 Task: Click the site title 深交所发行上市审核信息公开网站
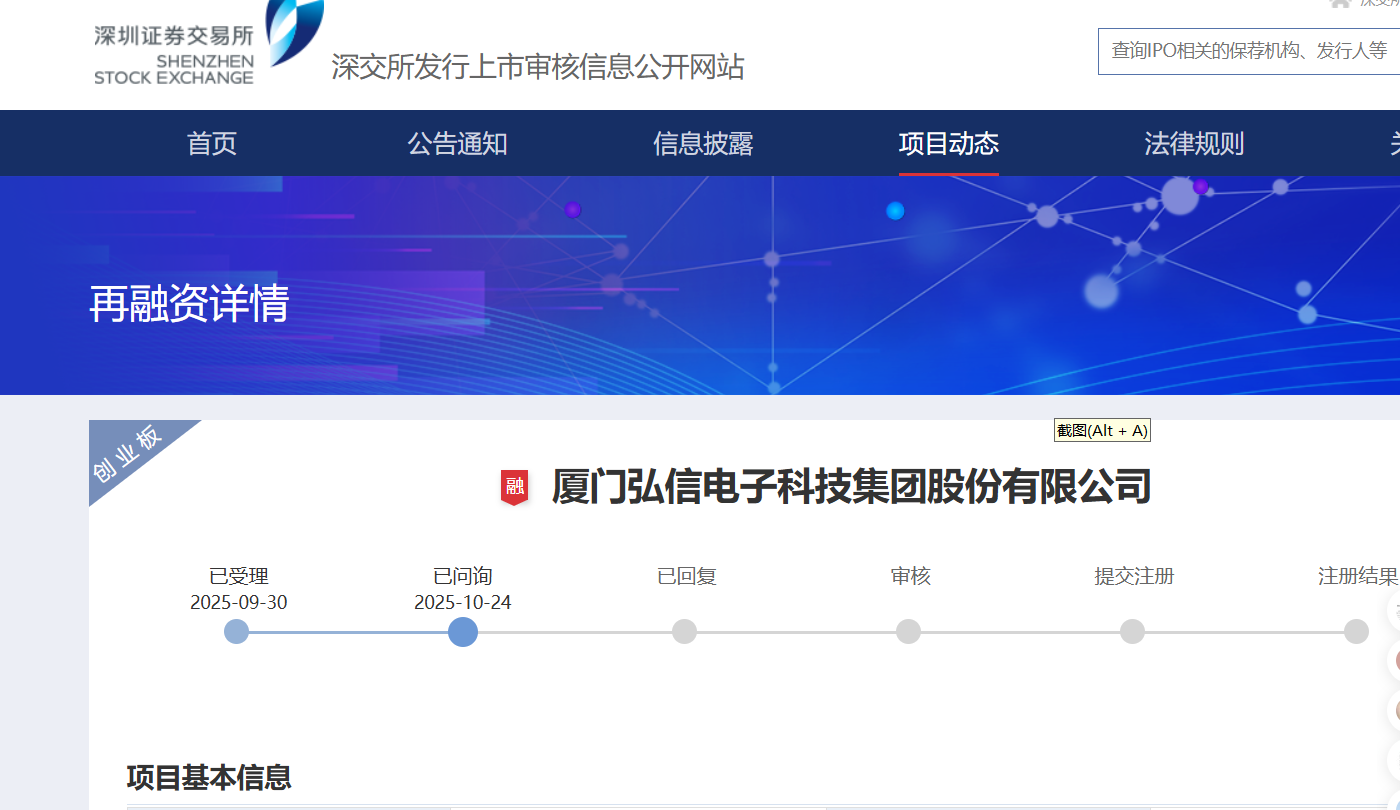[538, 67]
